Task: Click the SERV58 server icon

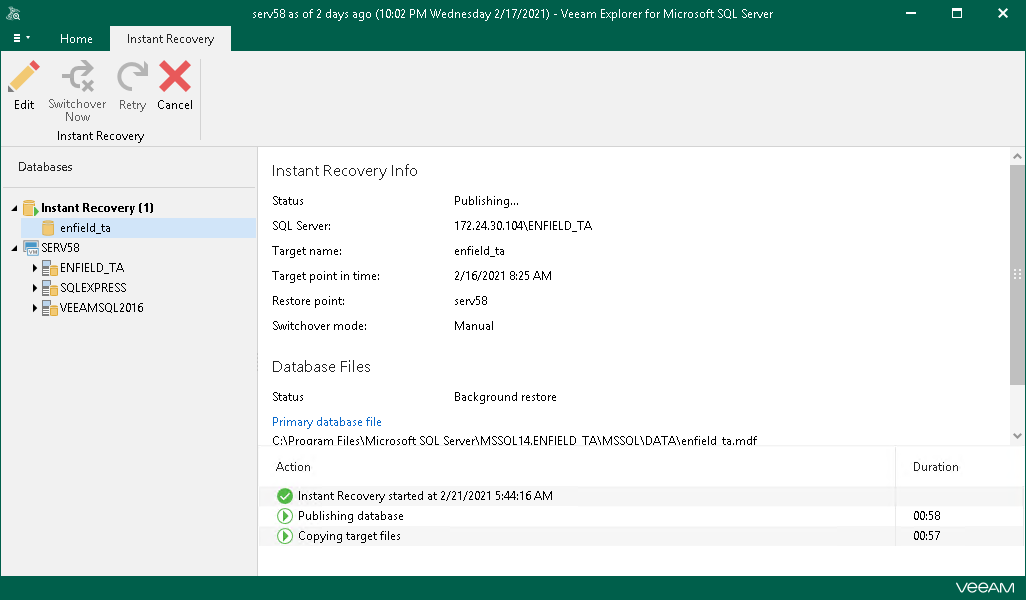Action: click(x=31, y=248)
